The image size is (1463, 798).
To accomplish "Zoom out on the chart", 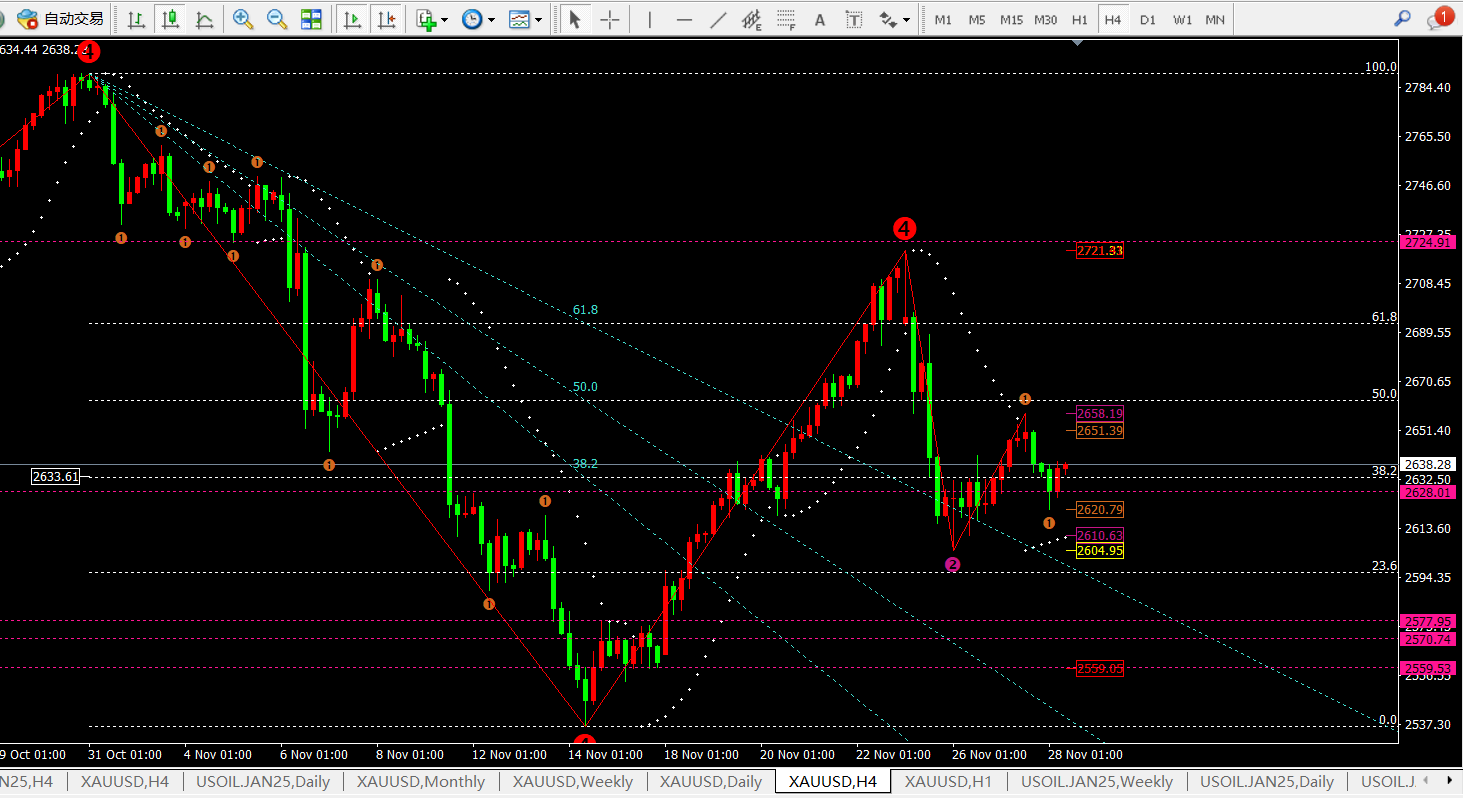I will coord(277,19).
